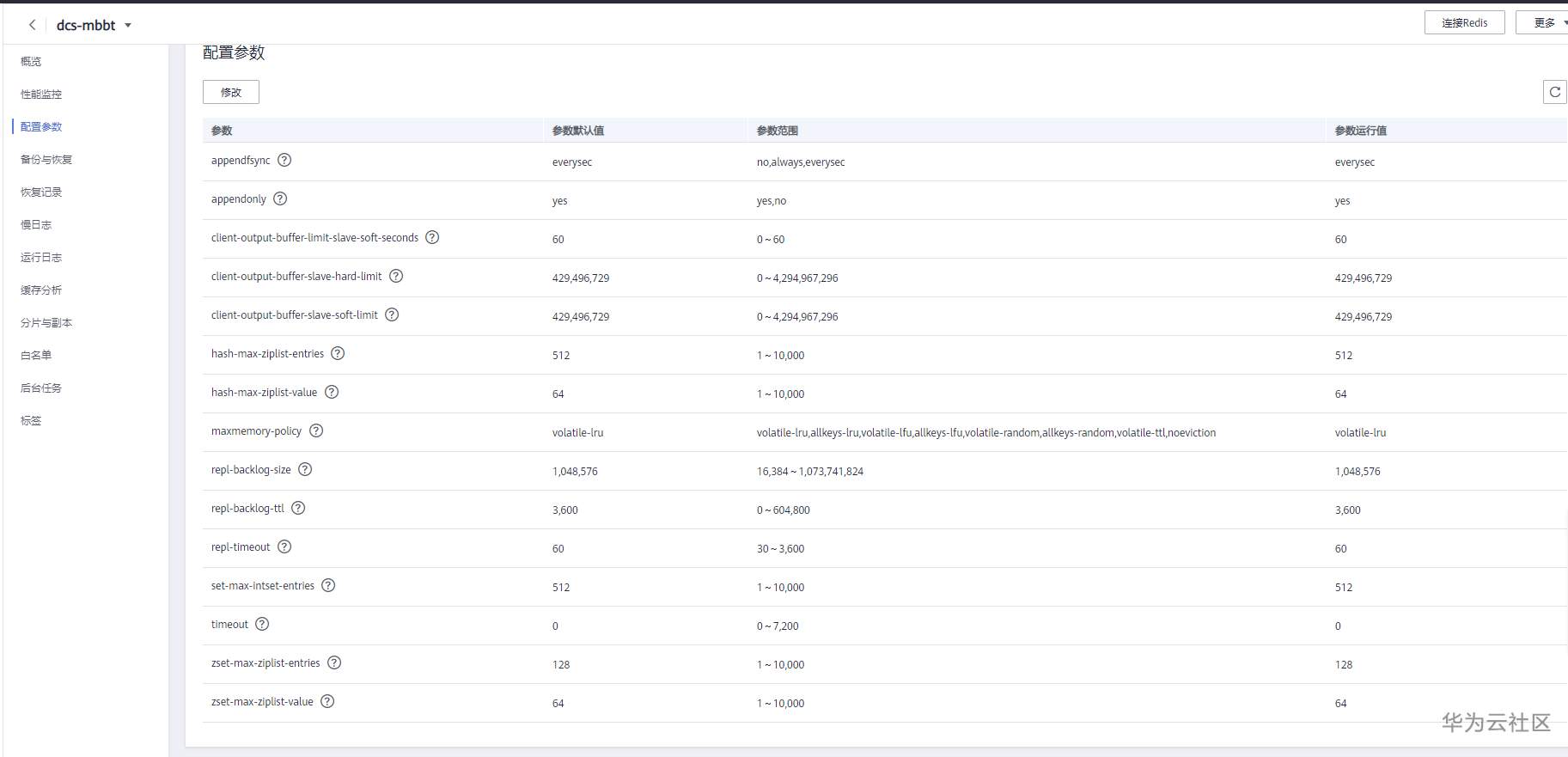This screenshot has width=1568, height=757.
Task: Open help for client-output-buffer-limit-slave-soft-seconds
Action: 432,237
